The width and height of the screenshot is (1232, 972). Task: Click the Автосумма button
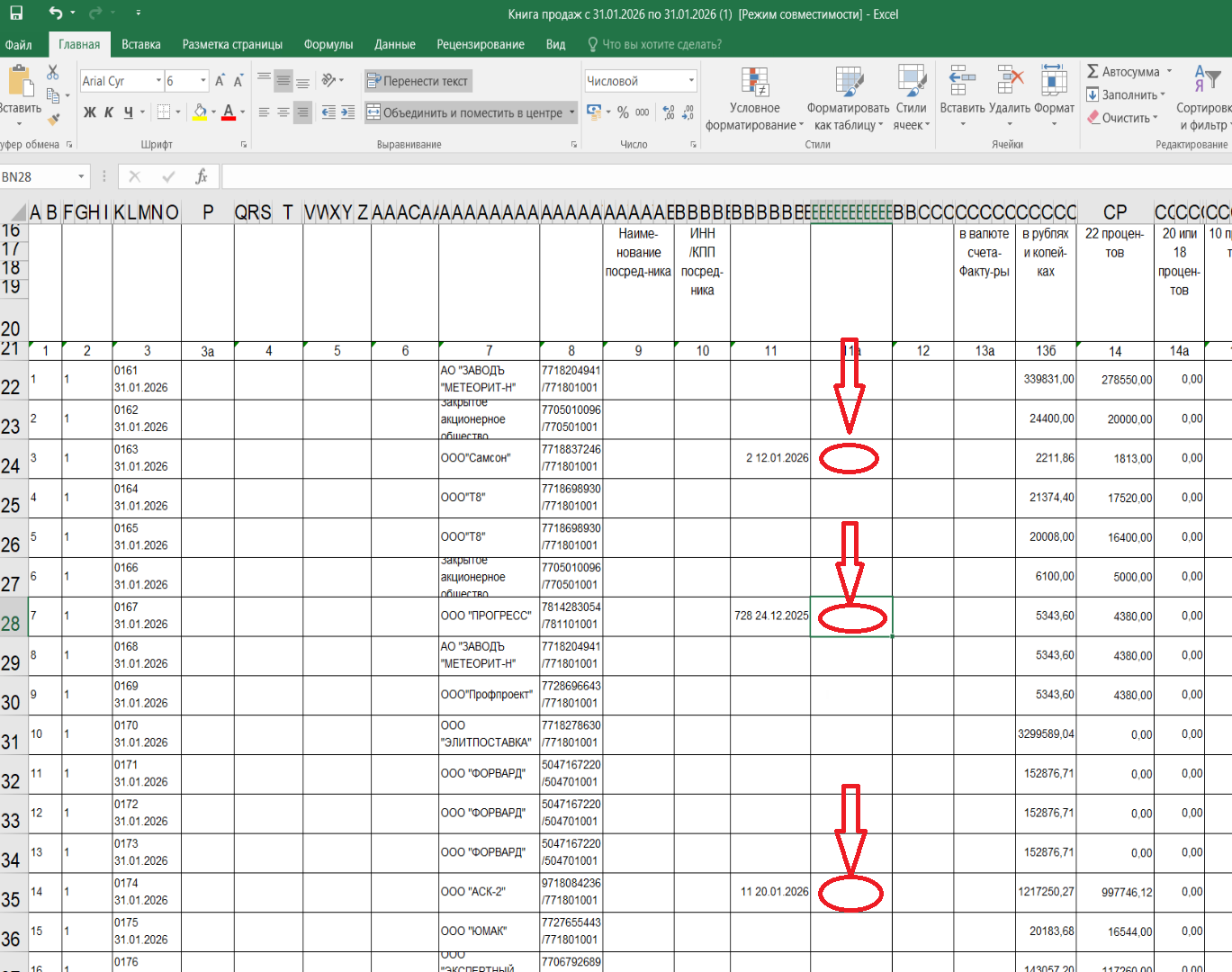(1123, 72)
